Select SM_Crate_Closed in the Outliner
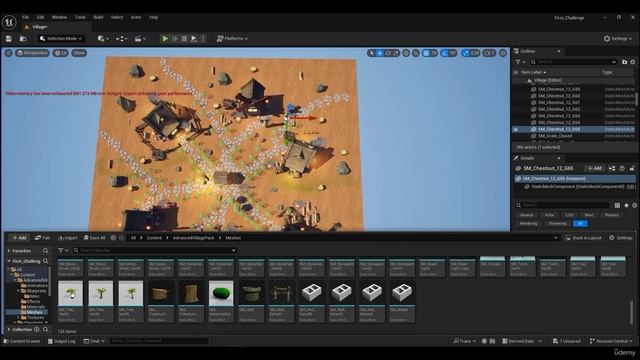 [555, 136]
